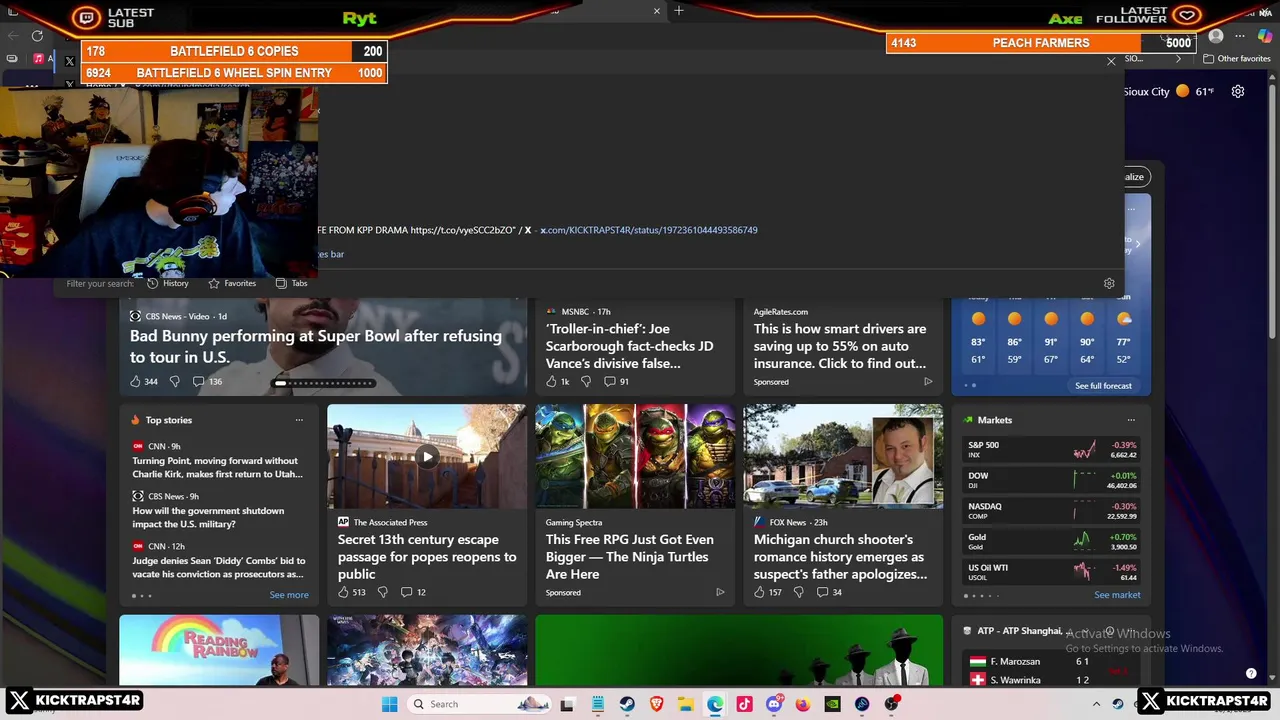Show hidden system tray icons
Screen dimensions: 1280x720
(1096, 704)
